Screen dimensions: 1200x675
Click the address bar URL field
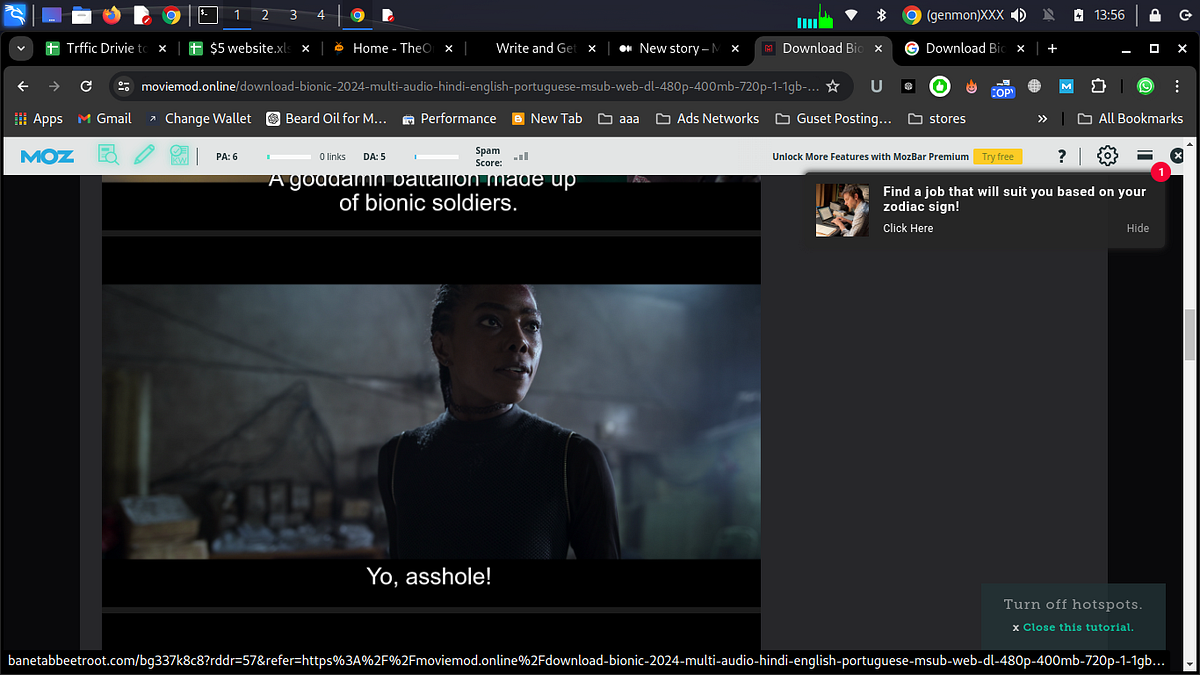pos(480,87)
